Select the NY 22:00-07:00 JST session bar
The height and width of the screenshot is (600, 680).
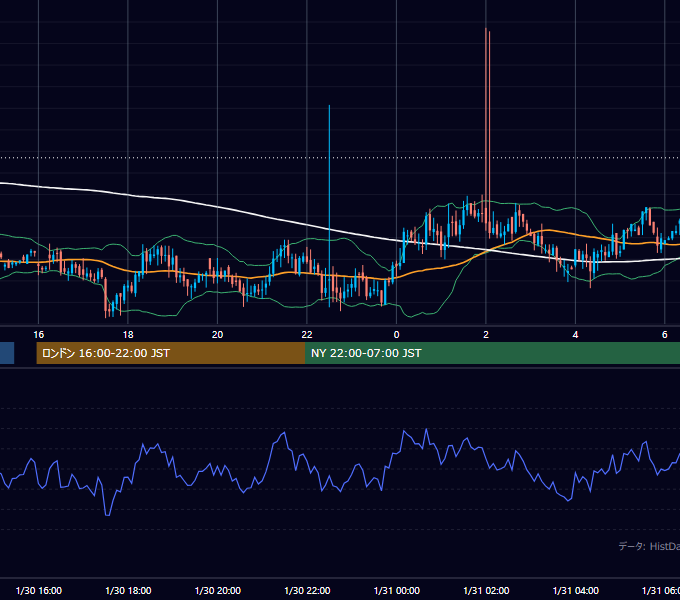coord(493,353)
